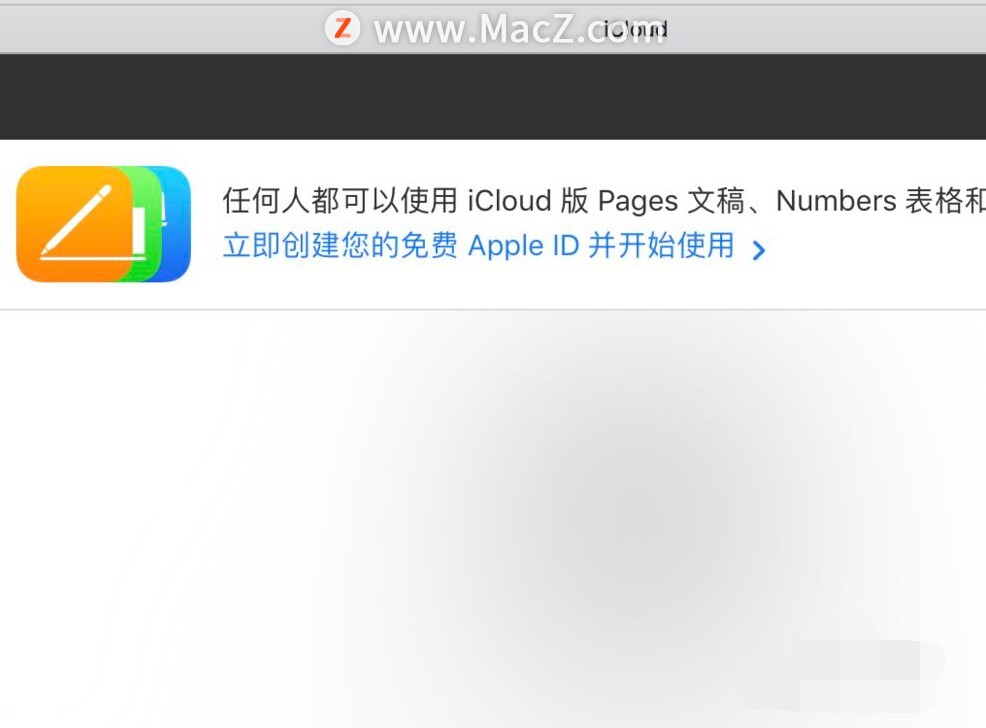Click the green Numbers icon behind Pages
This screenshot has height=728, width=986.
pos(147,224)
